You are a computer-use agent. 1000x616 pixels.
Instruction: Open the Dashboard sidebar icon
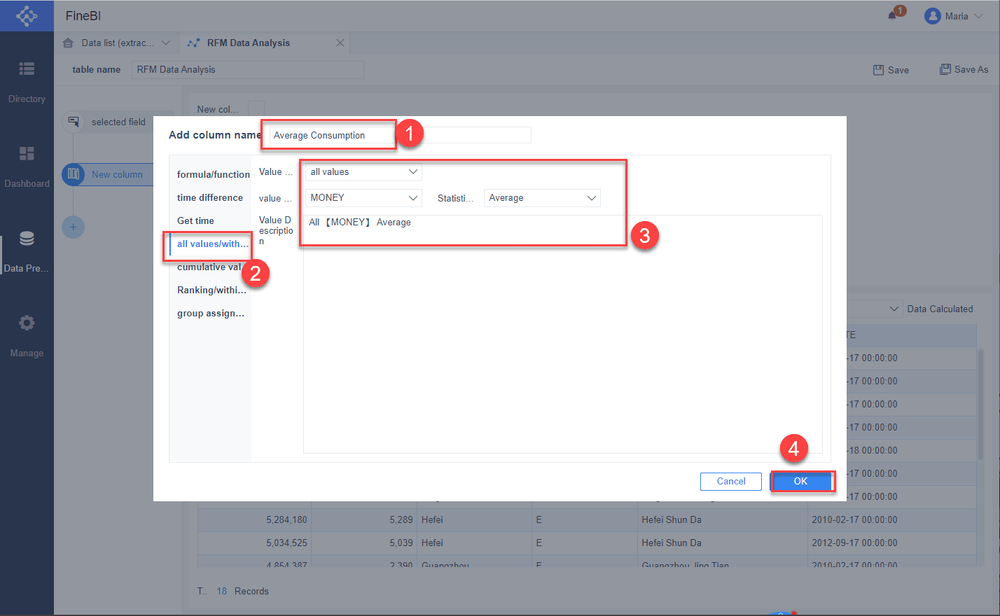[x=26, y=154]
